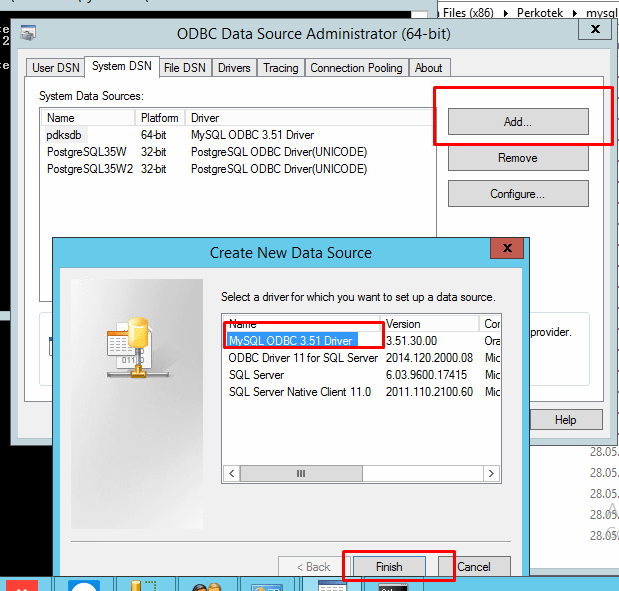Show the About tab
This screenshot has height=591, width=619.
coord(428,68)
